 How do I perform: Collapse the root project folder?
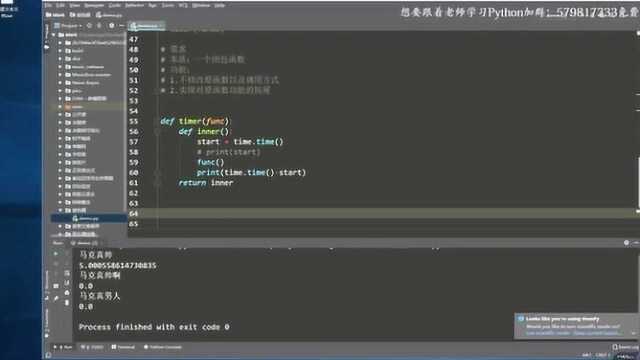(53, 35)
